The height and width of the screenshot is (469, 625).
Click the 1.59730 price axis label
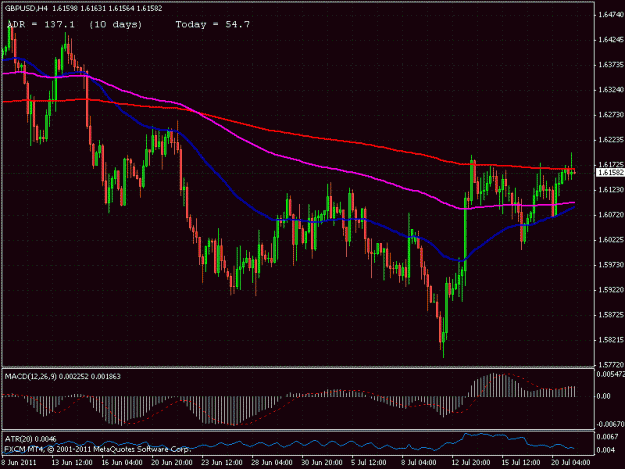[x=611, y=265]
